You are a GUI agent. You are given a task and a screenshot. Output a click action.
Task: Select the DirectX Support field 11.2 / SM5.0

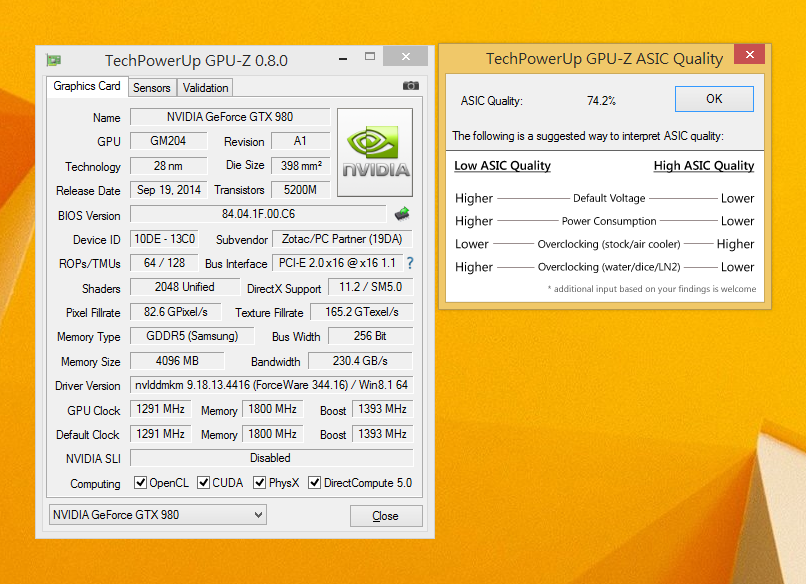point(370,287)
